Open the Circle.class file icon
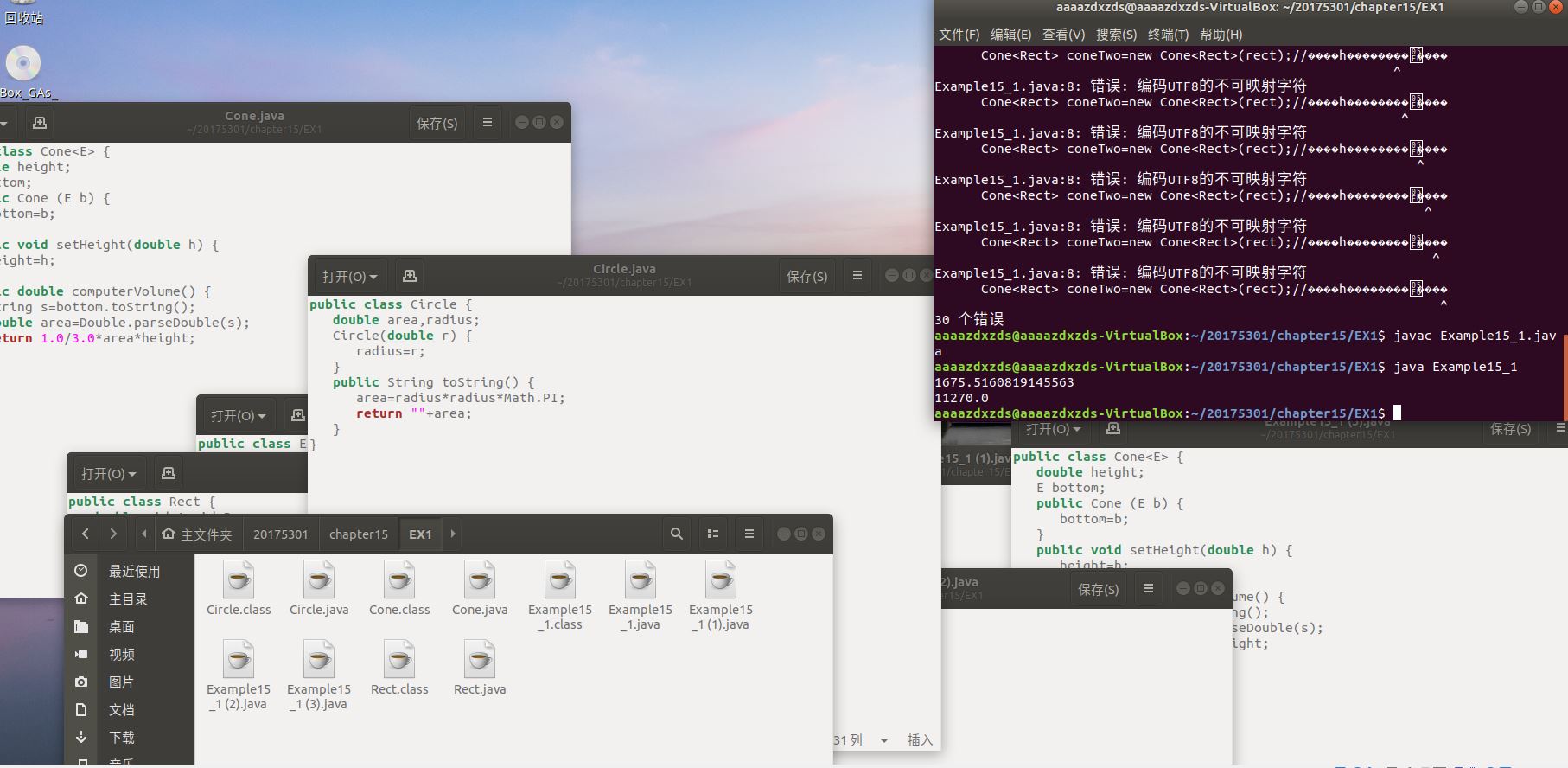 pyautogui.click(x=239, y=579)
